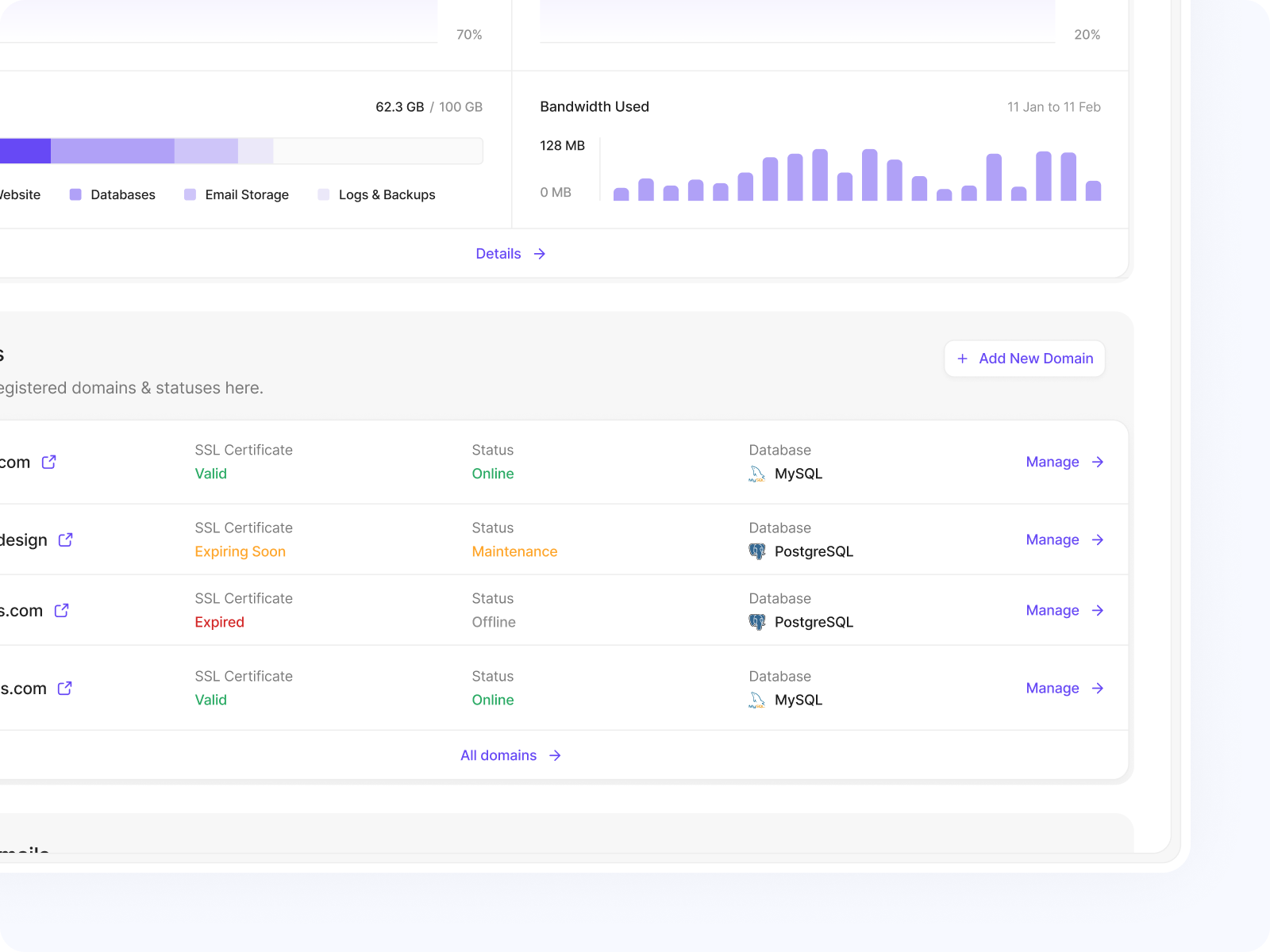This screenshot has width=1270, height=952.
Task: Click the external link icon on the expired-SSL domain row
Action: 60,610
